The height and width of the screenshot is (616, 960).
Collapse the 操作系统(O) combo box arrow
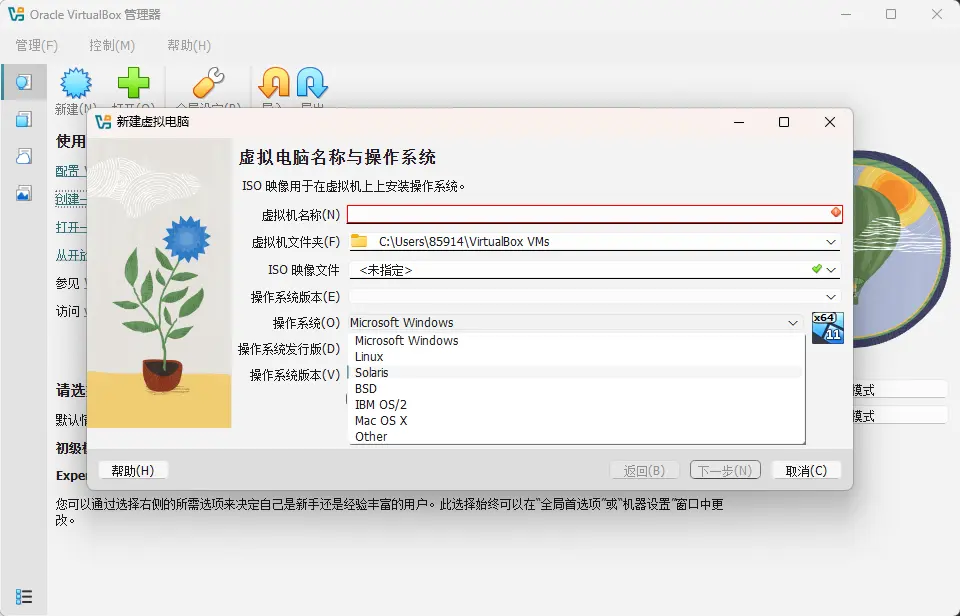[793, 323]
